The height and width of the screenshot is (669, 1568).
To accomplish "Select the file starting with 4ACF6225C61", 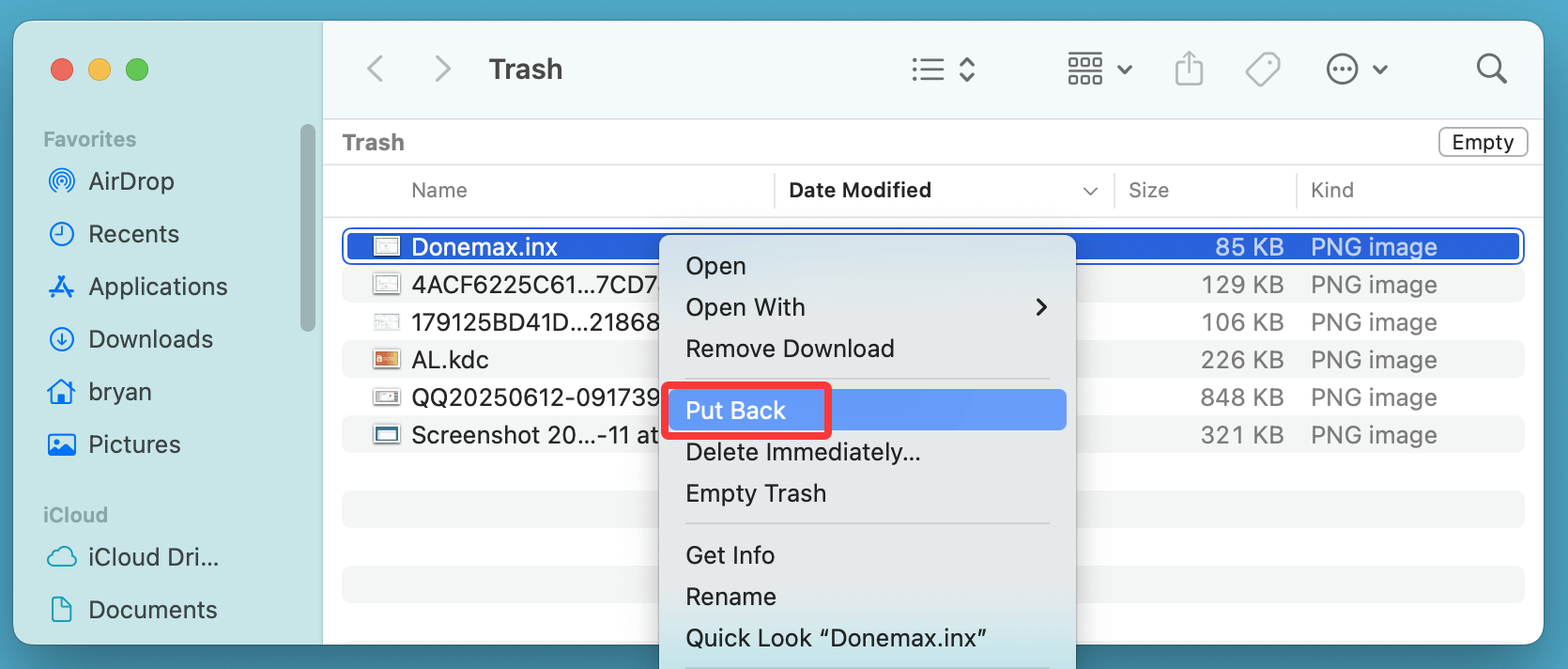I will pos(932,284).
